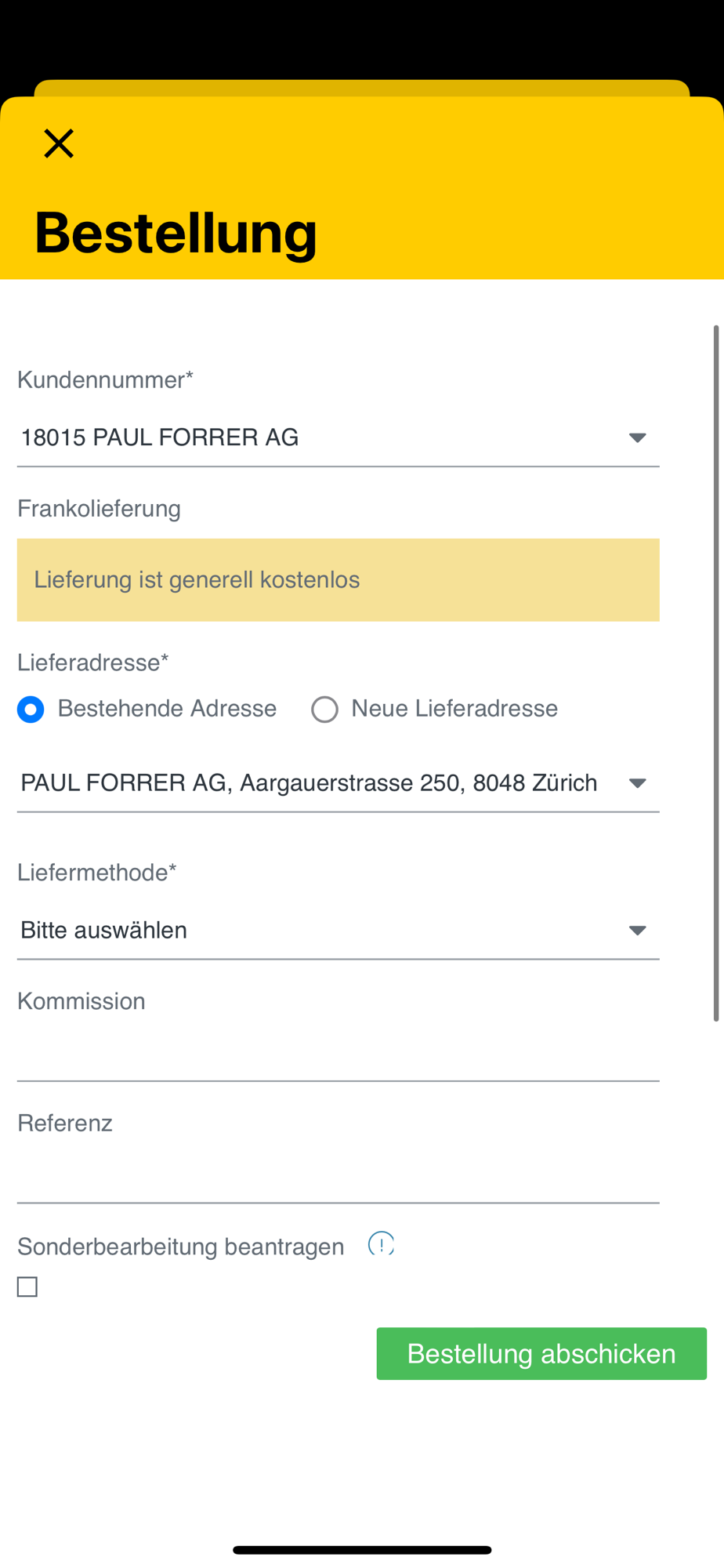Tap the Sonderbearbeitung beantragen label
Screen dimensions: 724x1568
coord(181,1247)
